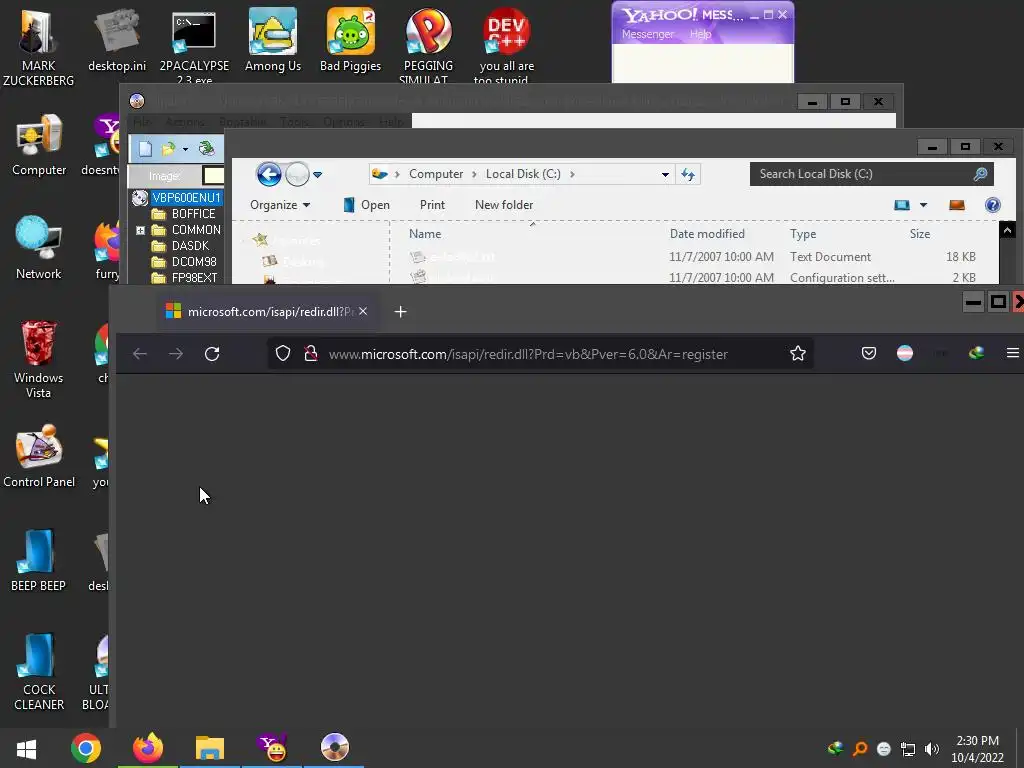Image resolution: width=1024 pixels, height=768 pixels.
Task: Click the striped round extension icon in the Firefox toolbar
Action: pos(904,353)
